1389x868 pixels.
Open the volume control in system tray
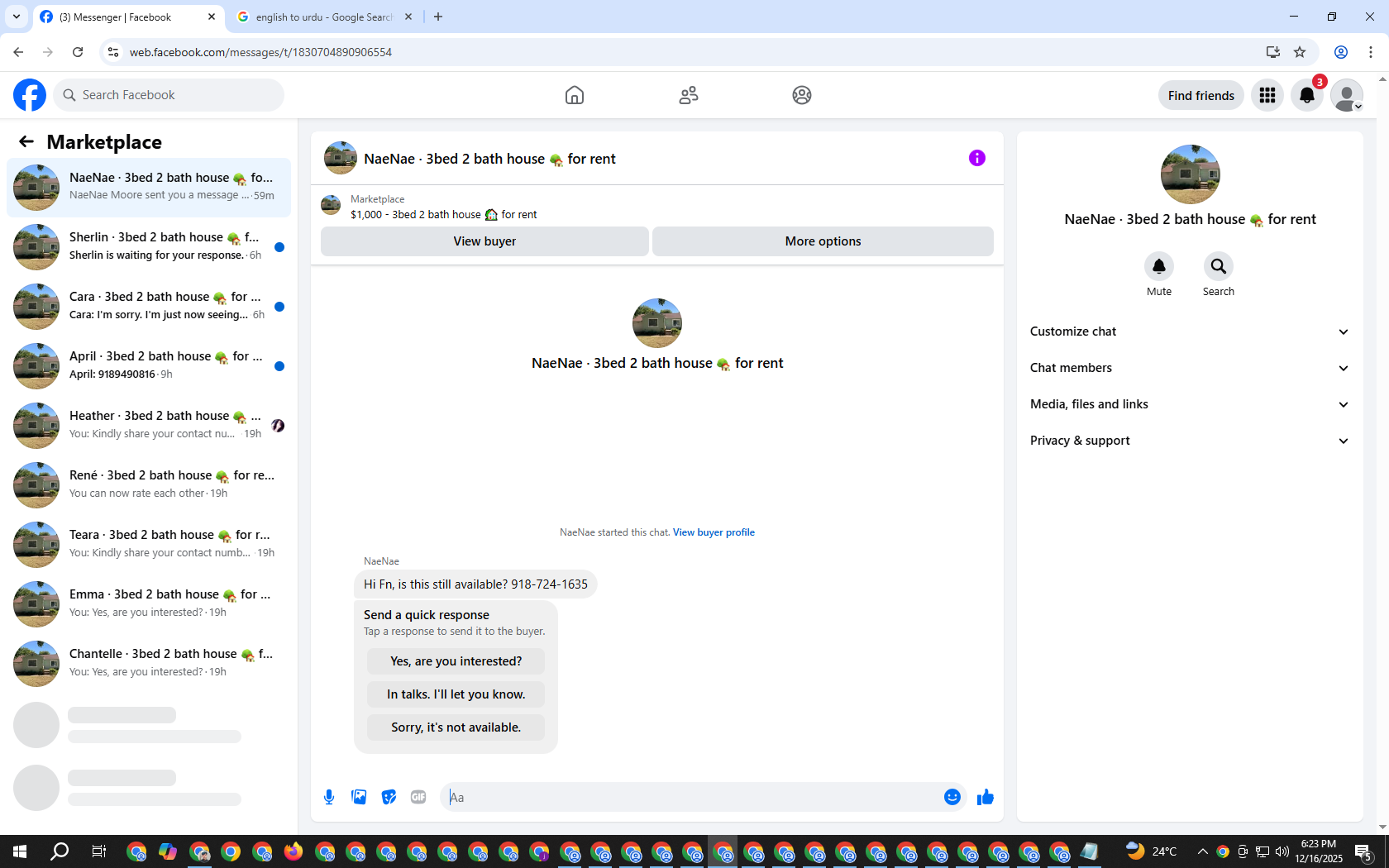pyautogui.click(x=1282, y=851)
